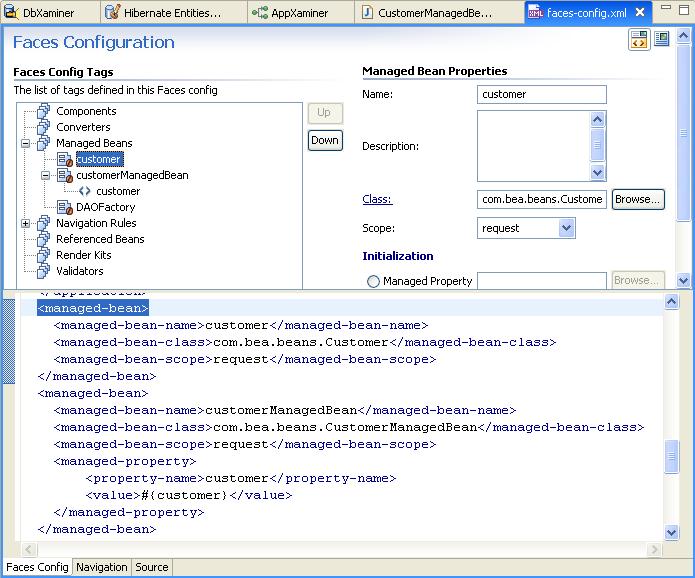Click the horizontal scrollbar right arrow
695x578 pixels.
[654, 550]
